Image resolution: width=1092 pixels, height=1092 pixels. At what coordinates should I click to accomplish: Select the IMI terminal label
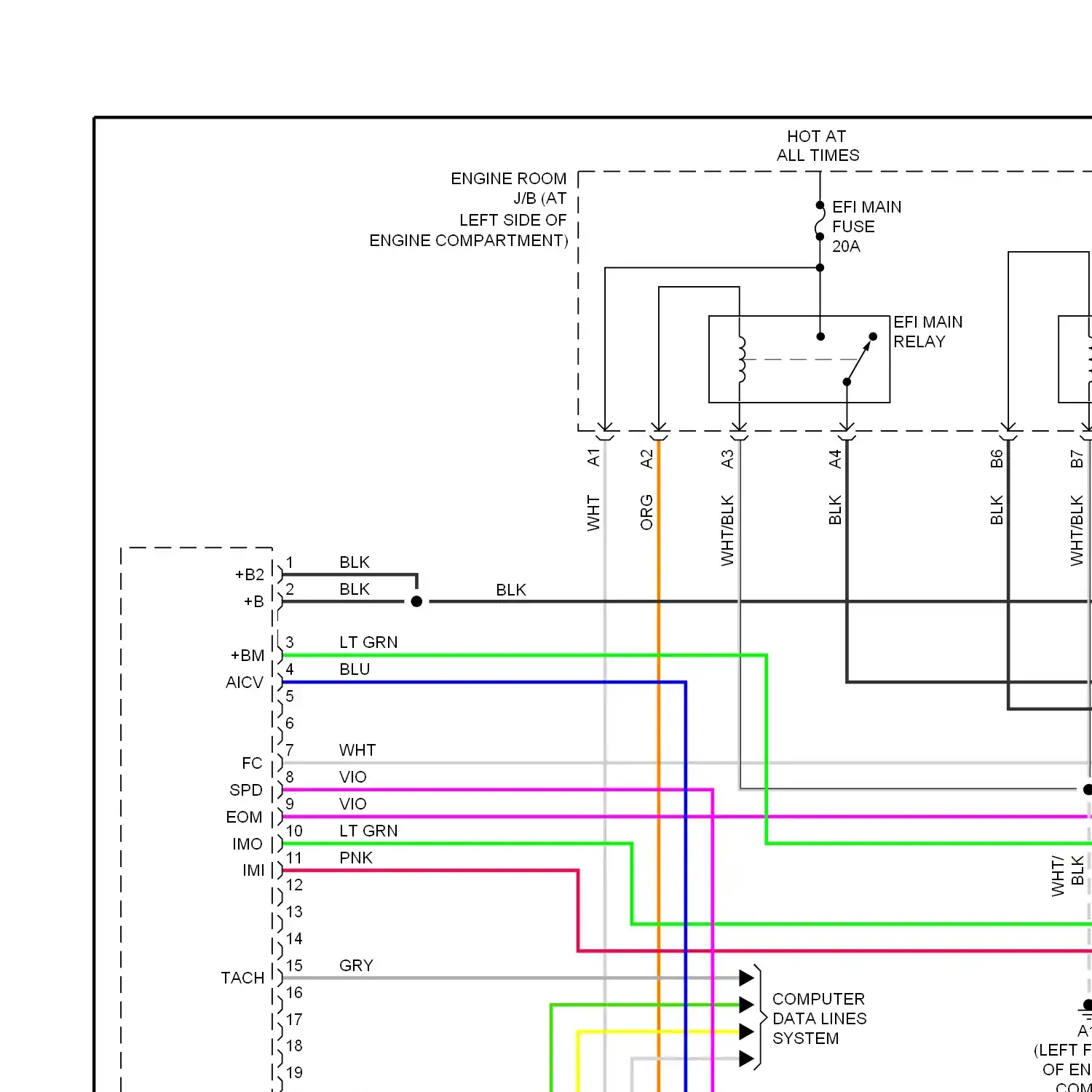tap(254, 870)
